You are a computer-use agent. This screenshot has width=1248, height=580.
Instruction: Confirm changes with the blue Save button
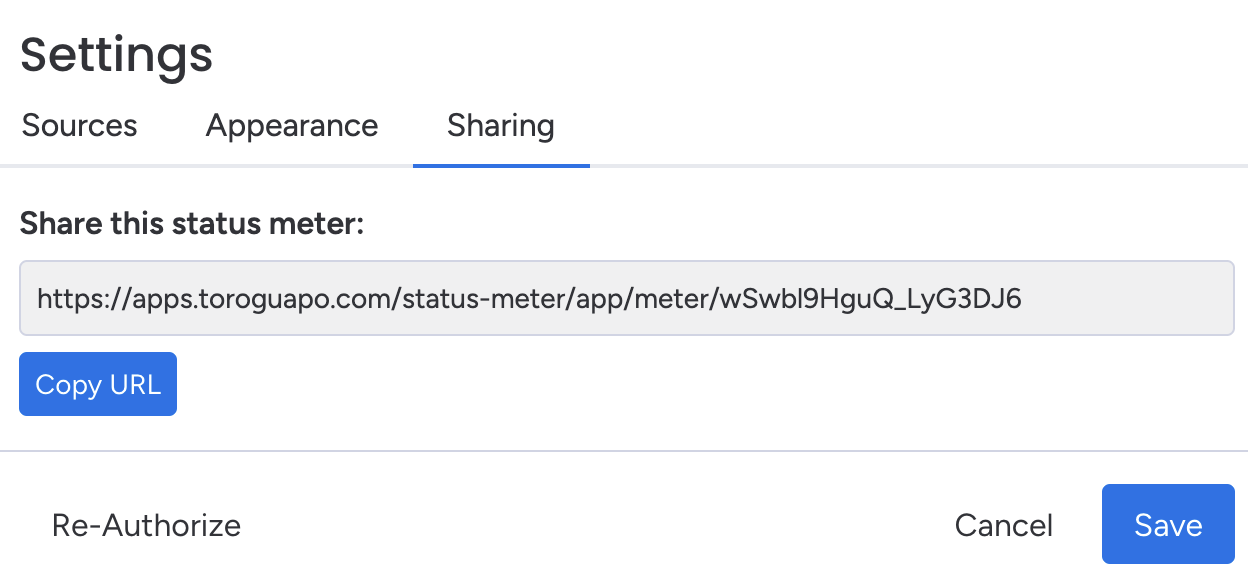(x=1168, y=524)
